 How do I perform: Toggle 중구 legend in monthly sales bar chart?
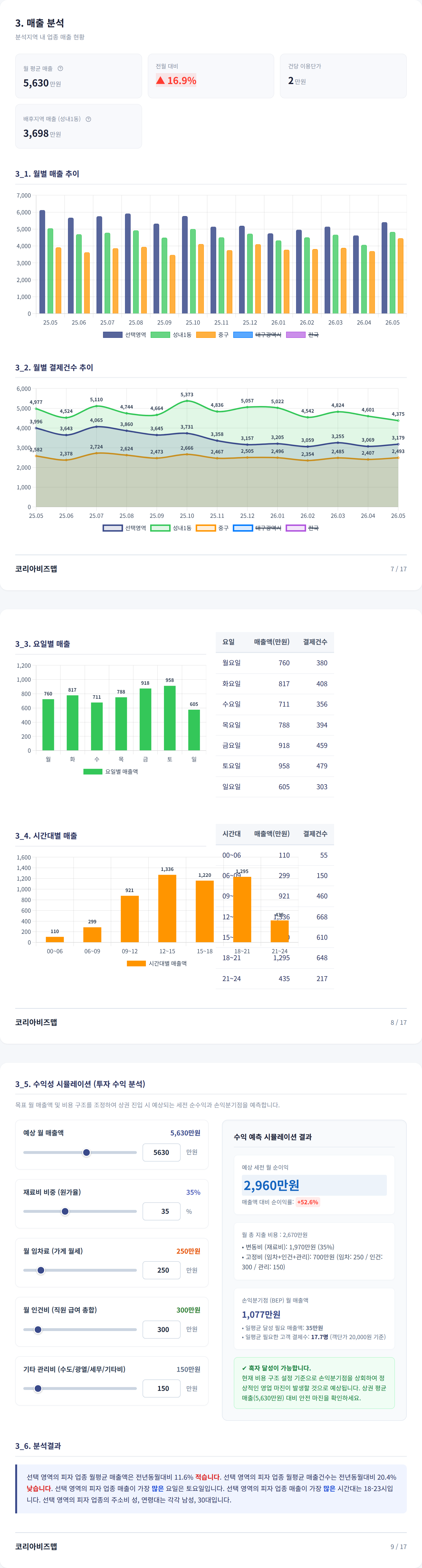click(x=212, y=335)
